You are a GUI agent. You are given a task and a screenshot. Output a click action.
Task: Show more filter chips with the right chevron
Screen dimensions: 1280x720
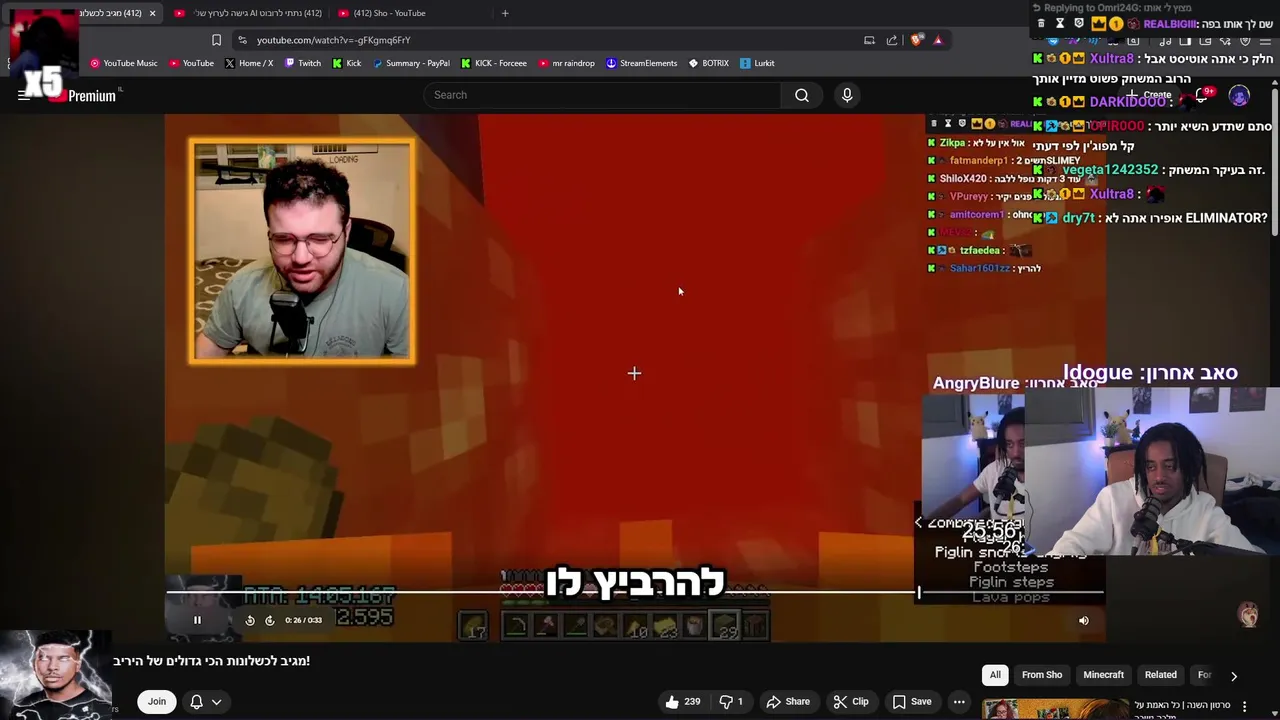tap(1233, 676)
